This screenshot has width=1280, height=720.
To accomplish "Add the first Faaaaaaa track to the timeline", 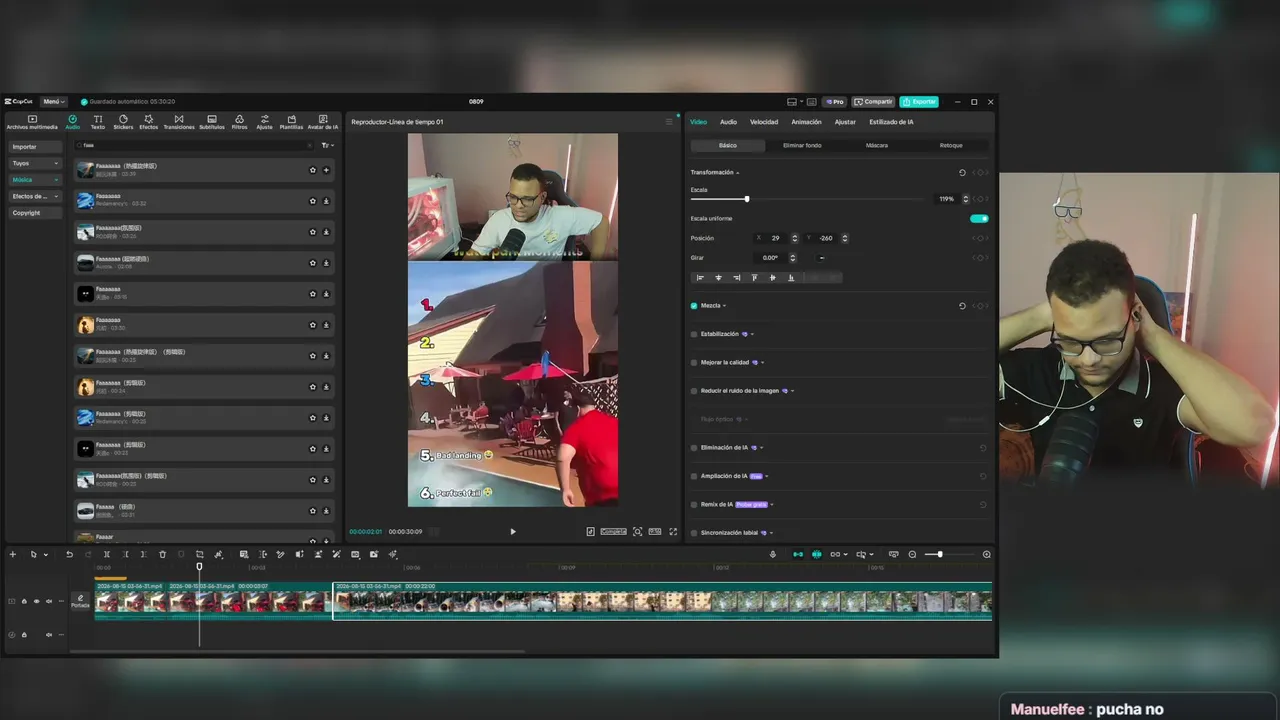I will (x=326, y=170).
